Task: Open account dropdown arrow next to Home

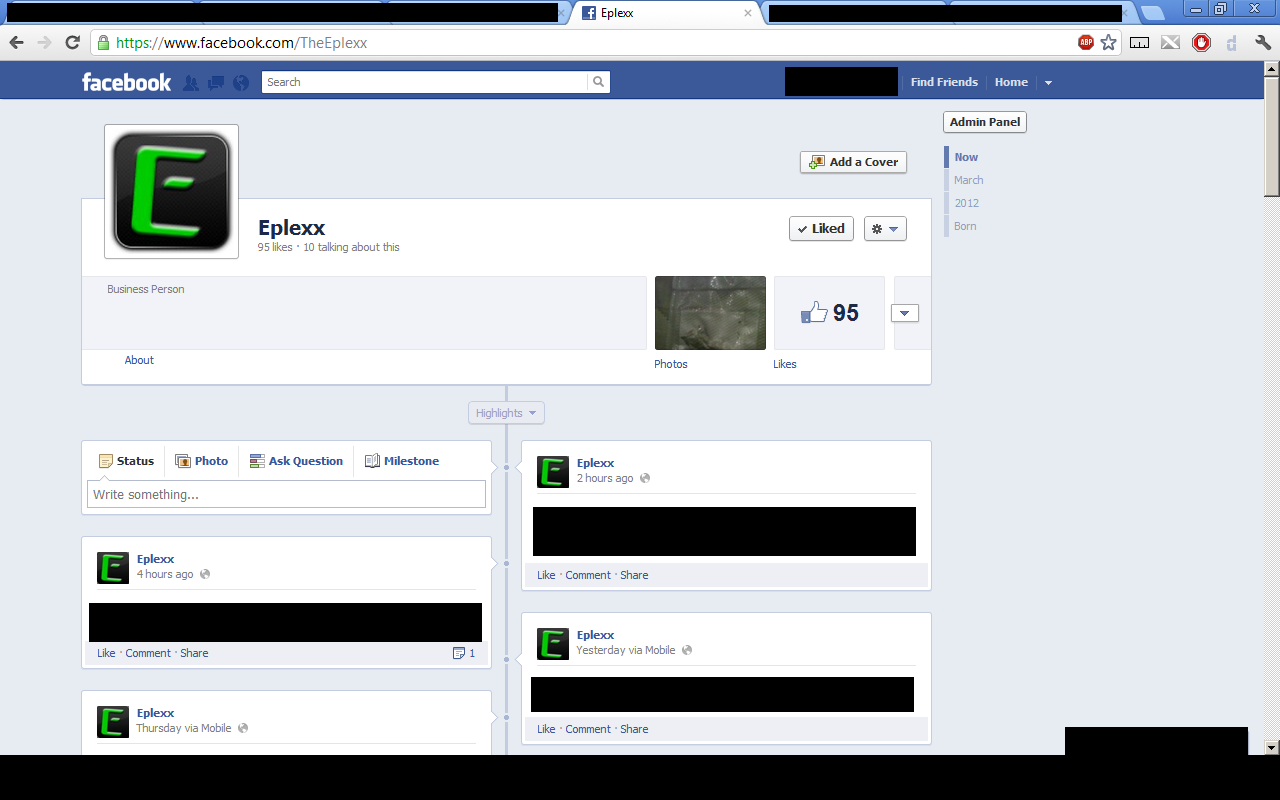Action: pyautogui.click(x=1048, y=83)
